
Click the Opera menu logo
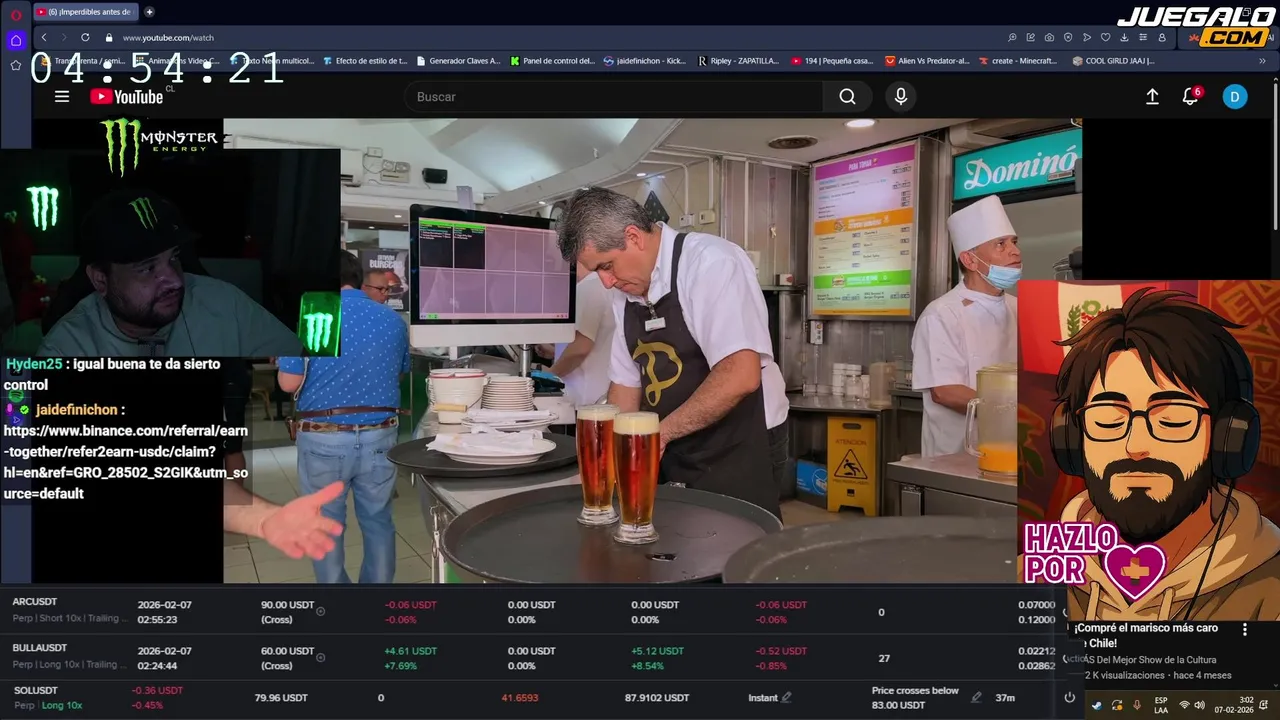coord(16,14)
